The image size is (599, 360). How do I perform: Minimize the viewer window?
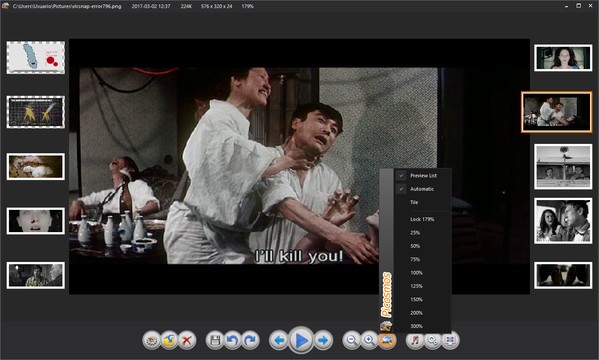tap(566, 6)
